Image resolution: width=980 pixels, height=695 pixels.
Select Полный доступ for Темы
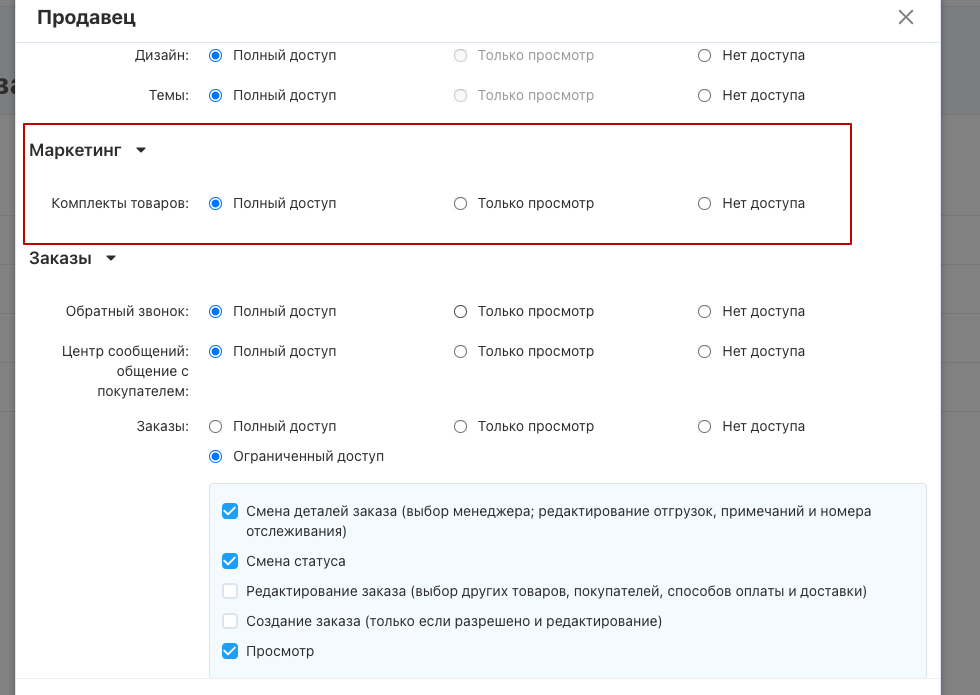[216, 96]
